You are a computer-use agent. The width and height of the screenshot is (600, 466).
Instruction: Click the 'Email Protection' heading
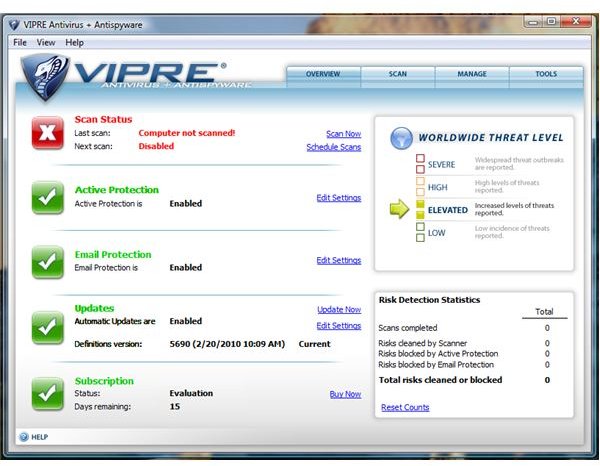point(113,254)
